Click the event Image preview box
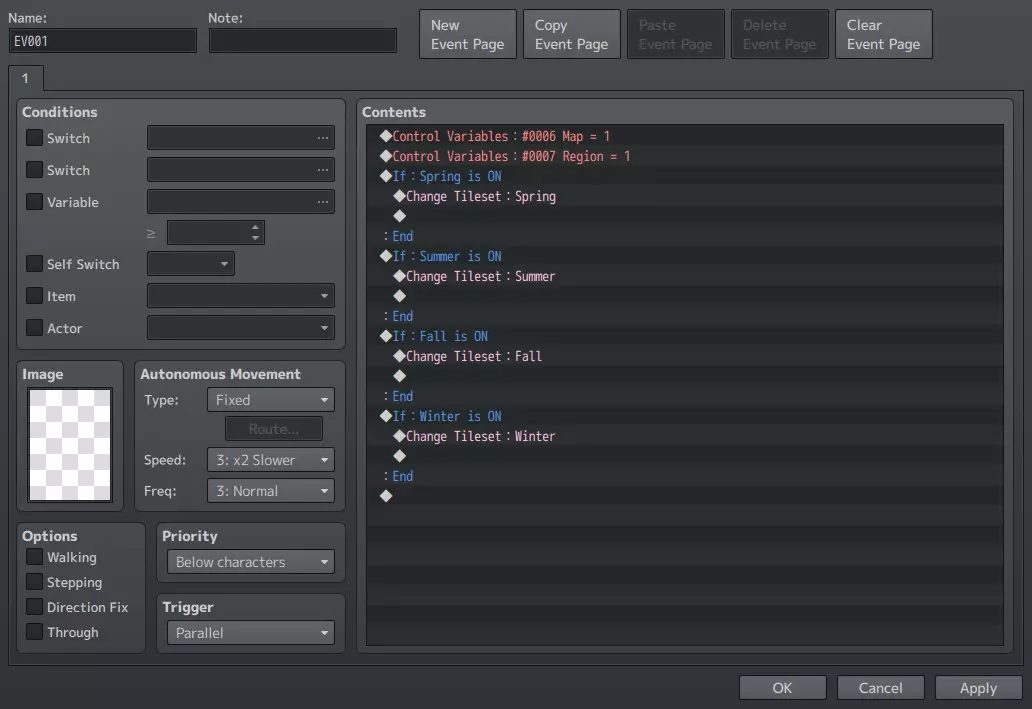 pos(70,445)
